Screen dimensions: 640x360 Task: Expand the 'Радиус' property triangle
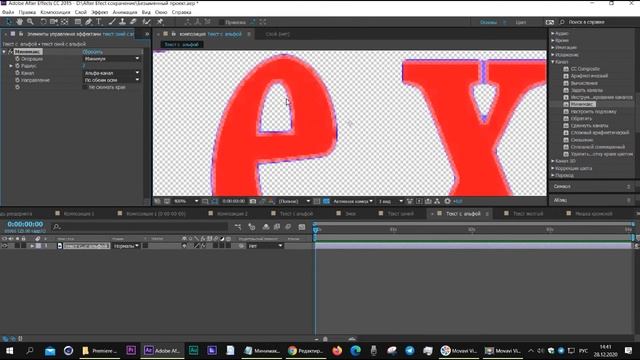11,66
